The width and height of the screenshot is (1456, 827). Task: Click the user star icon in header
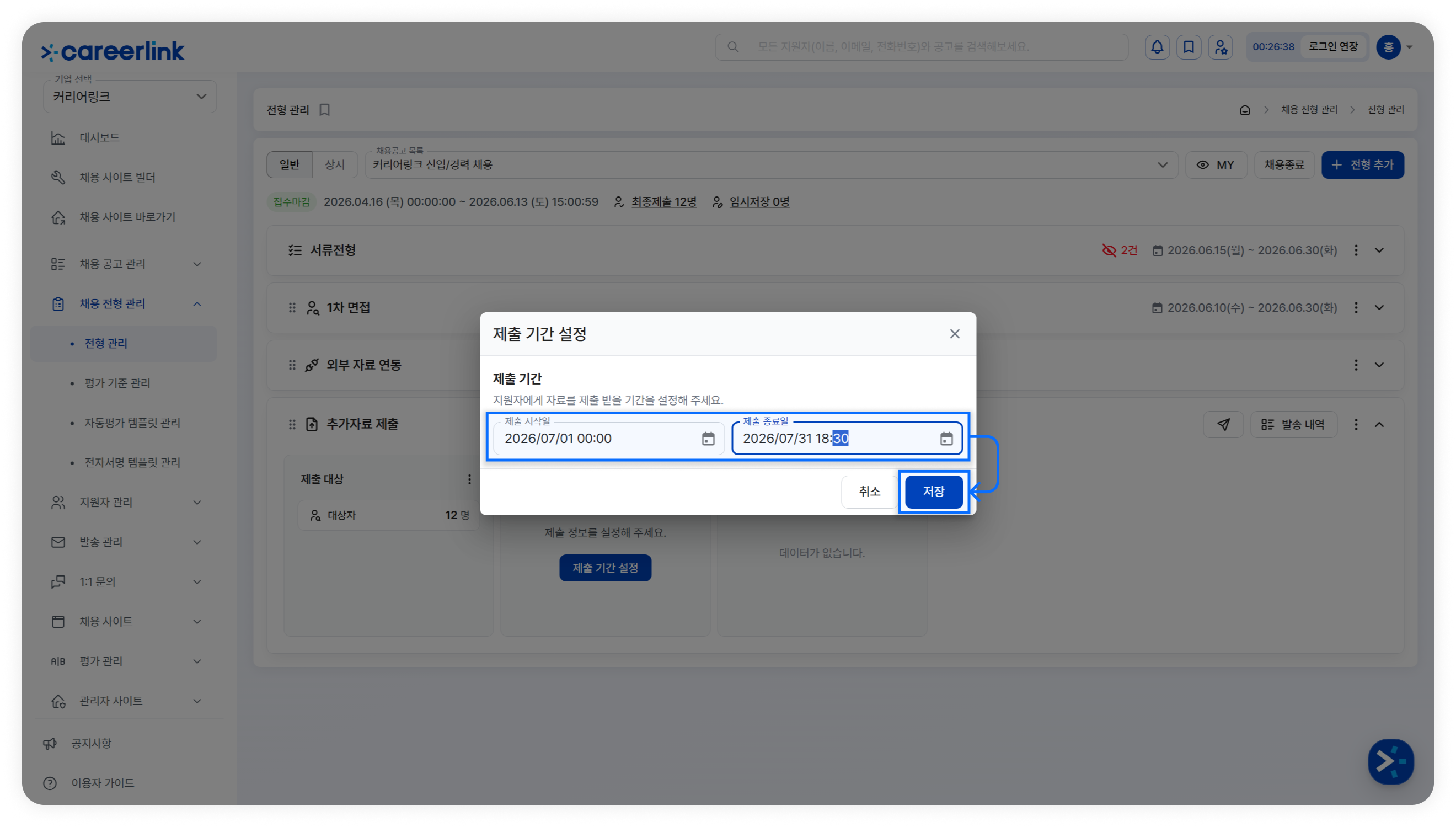[x=1221, y=46]
